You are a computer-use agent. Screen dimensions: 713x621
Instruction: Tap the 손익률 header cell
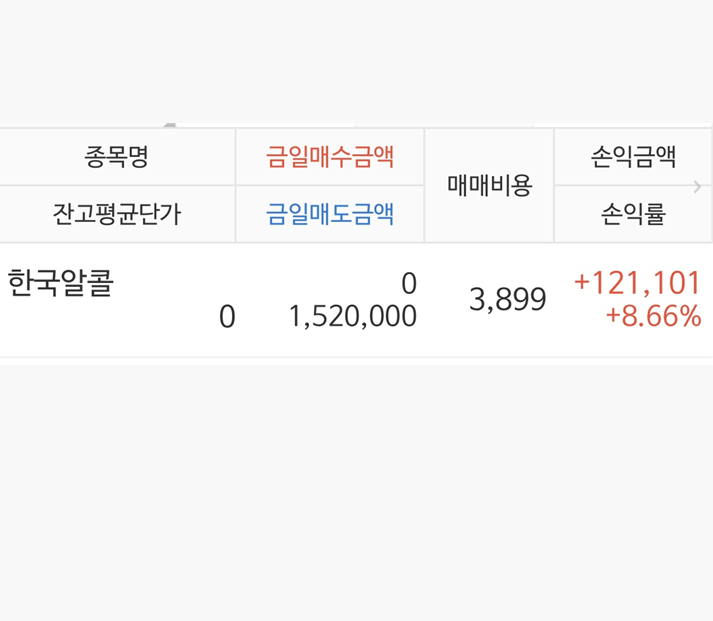point(633,214)
